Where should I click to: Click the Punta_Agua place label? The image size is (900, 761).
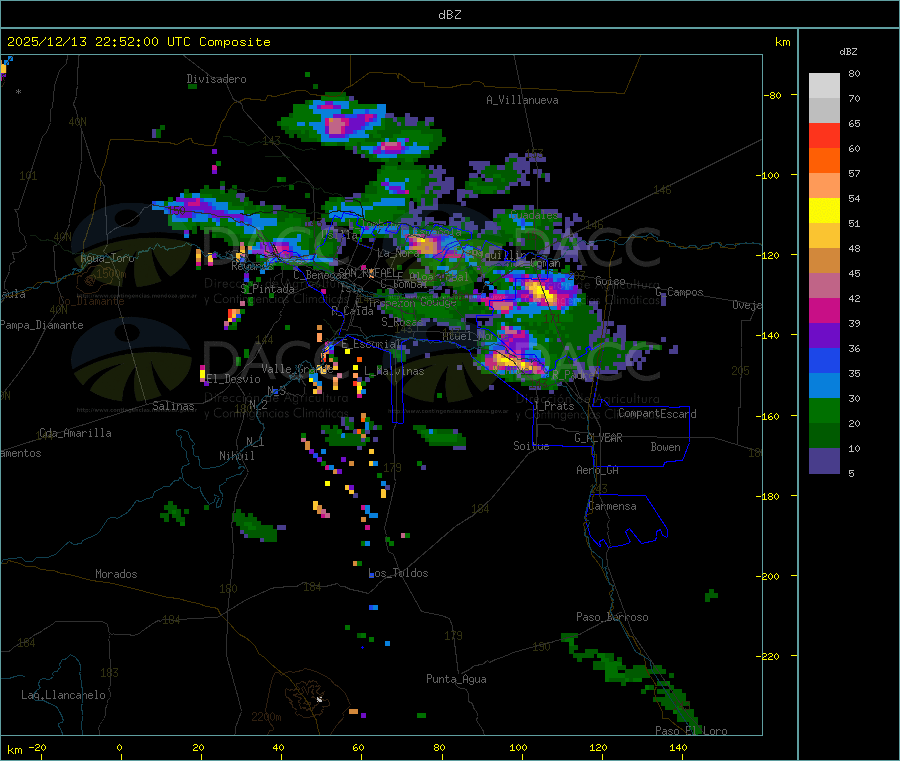pyautogui.click(x=456, y=679)
